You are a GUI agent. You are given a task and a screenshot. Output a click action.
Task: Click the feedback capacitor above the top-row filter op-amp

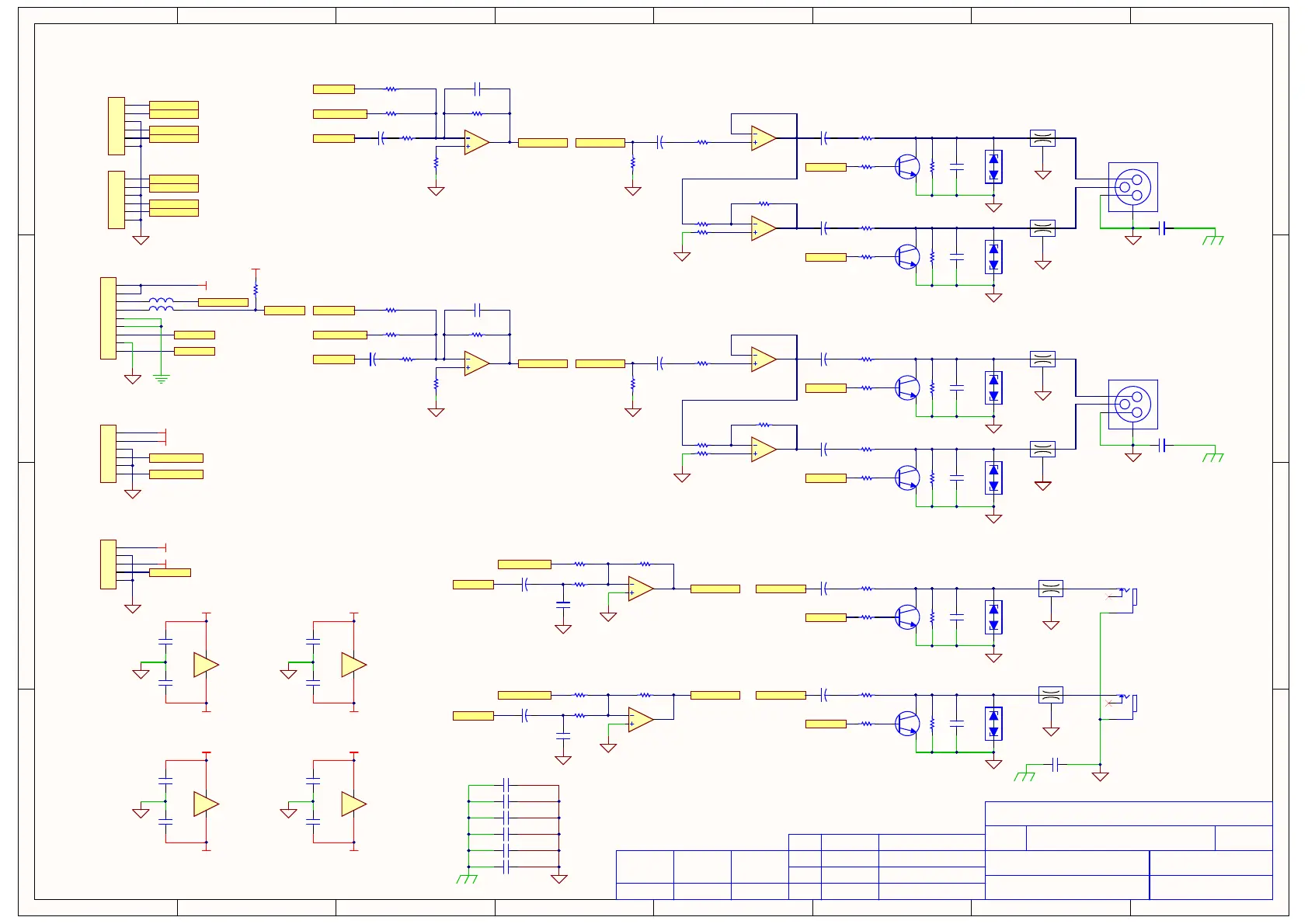coord(478,89)
